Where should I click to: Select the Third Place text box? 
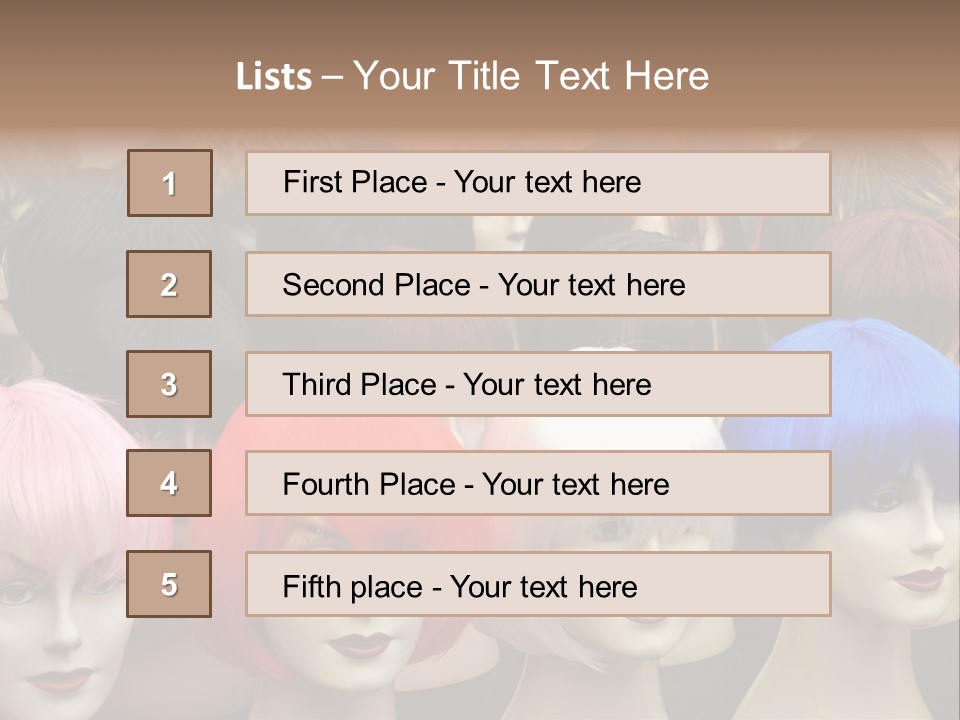[x=538, y=384]
